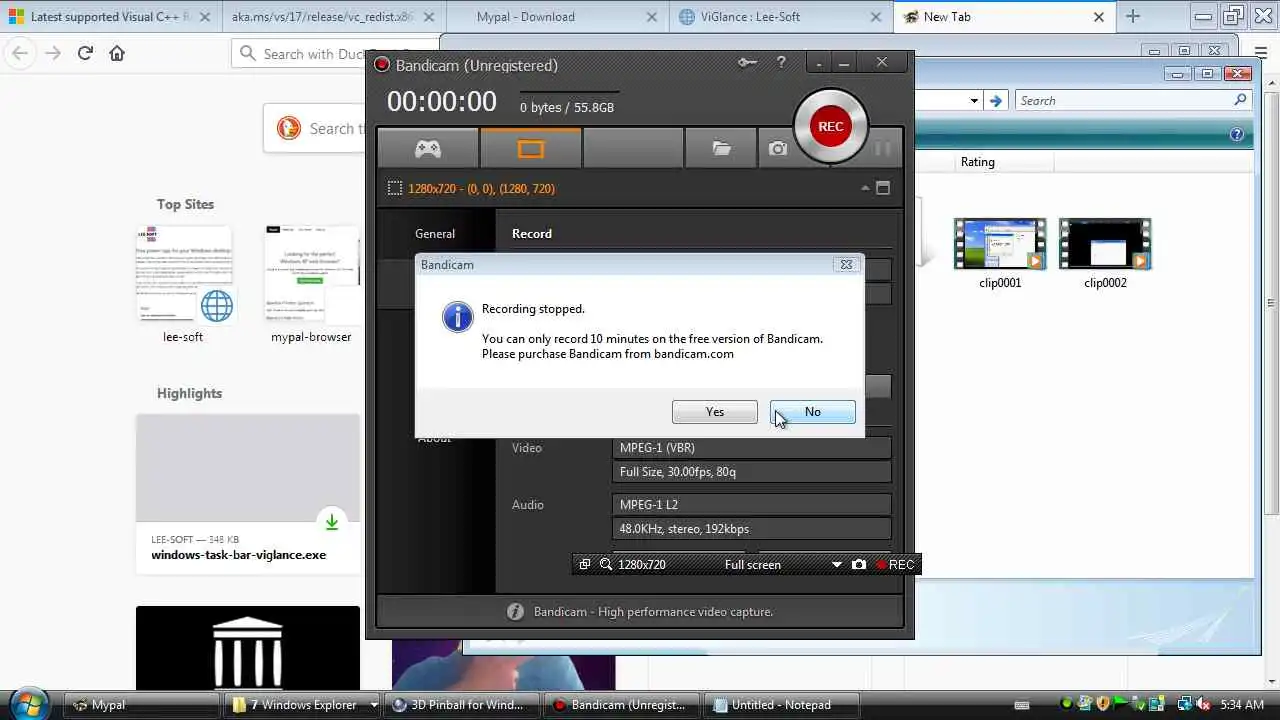This screenshot has width=1280, height=720.
Task: Open the Explorer address bar dropdown arrow
Action: (974, 101)
